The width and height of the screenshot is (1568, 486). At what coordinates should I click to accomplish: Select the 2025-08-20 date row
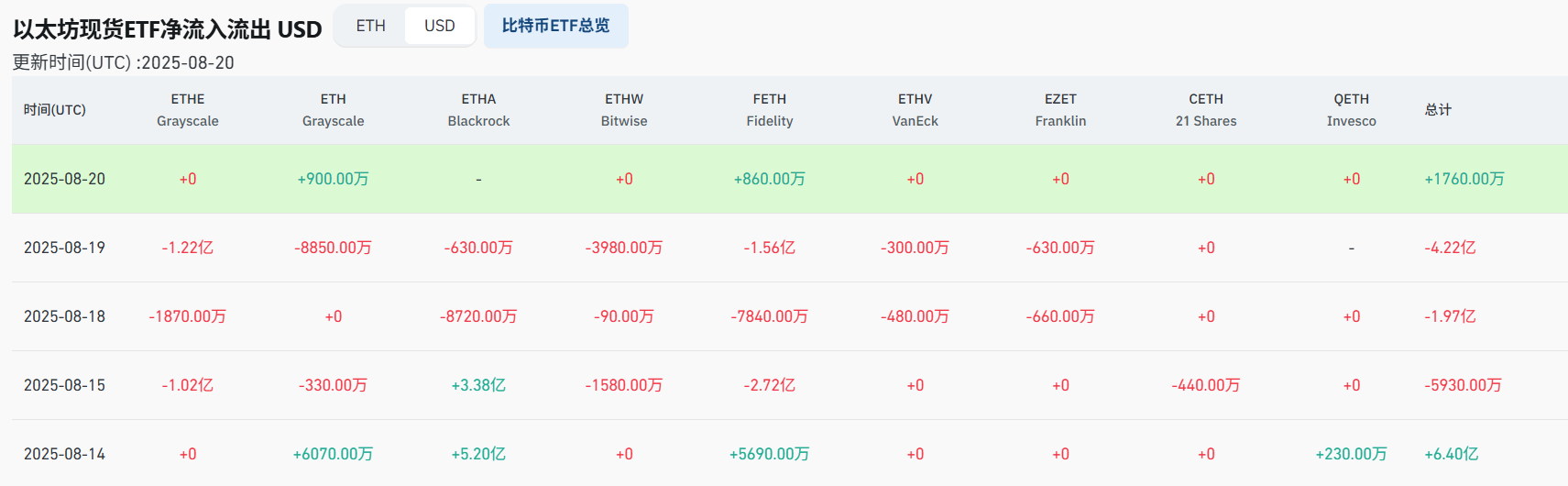coord(64,179)
